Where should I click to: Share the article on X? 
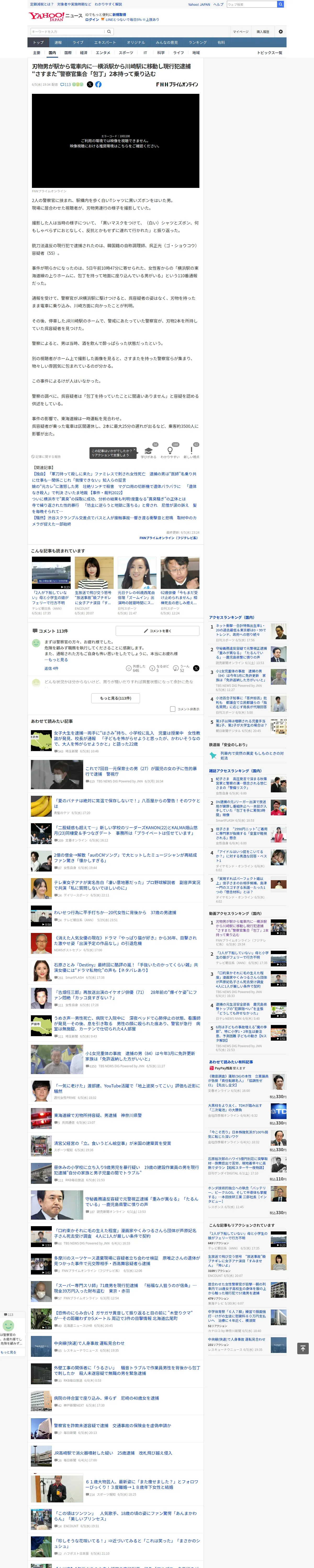pyautogui.click(x=90, y=85)
